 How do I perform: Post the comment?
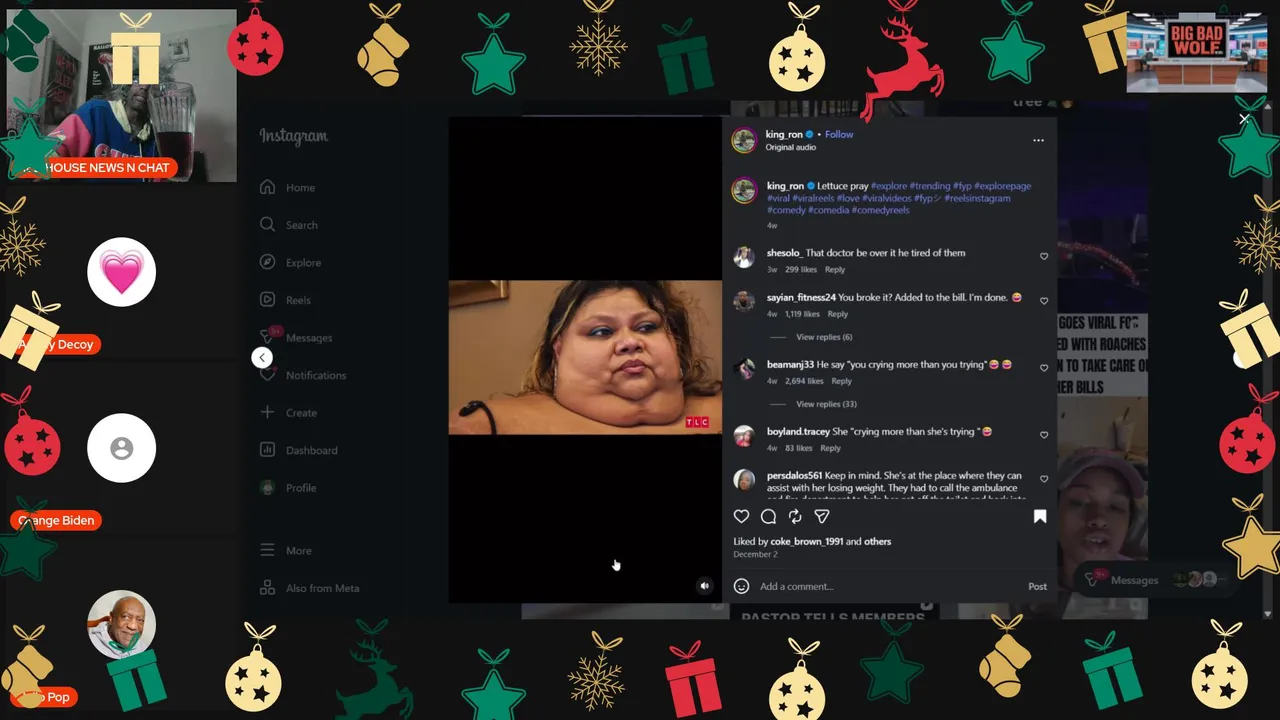coord(1038,587)
